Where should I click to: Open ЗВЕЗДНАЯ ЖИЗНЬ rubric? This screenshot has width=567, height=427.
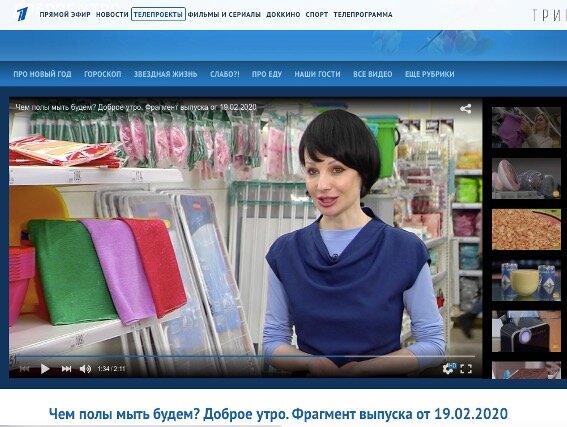coord(166,74)
